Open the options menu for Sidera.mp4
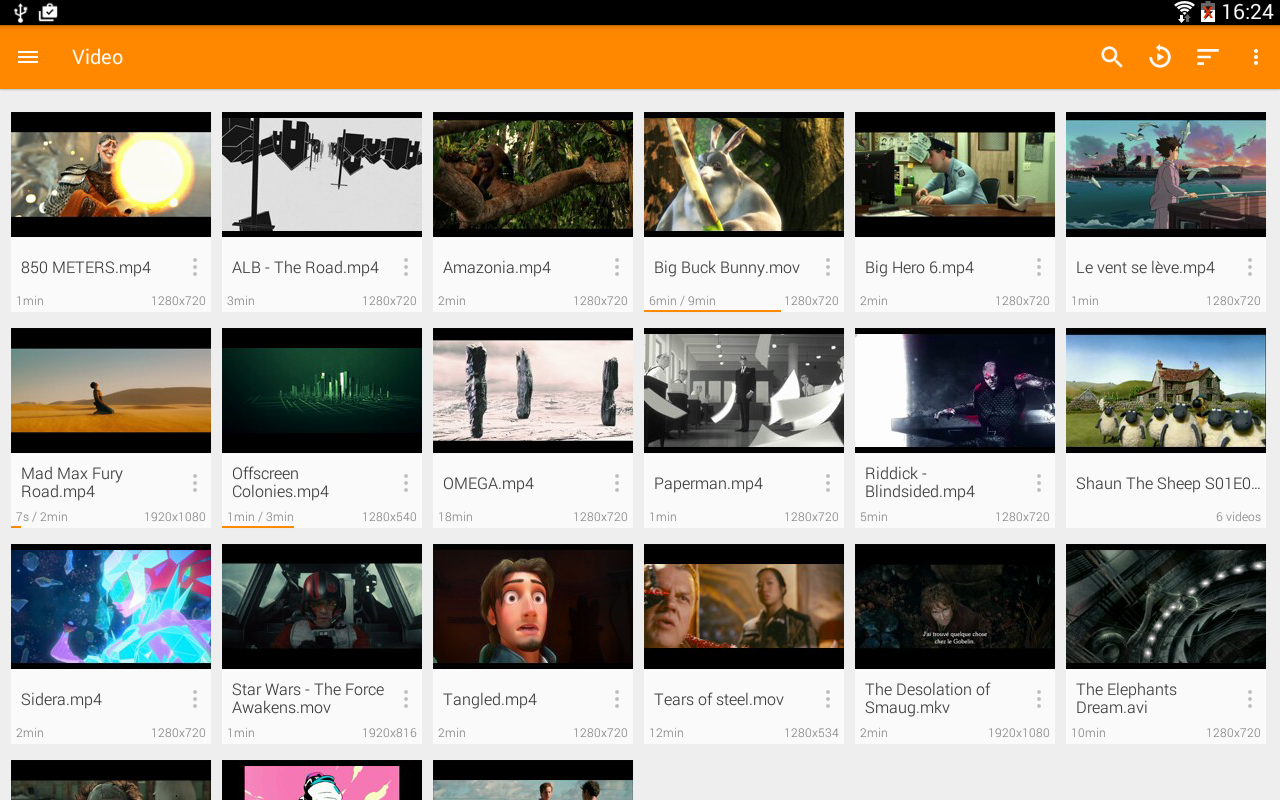This screenshot has height=800, width=1280. click(194, 698)
